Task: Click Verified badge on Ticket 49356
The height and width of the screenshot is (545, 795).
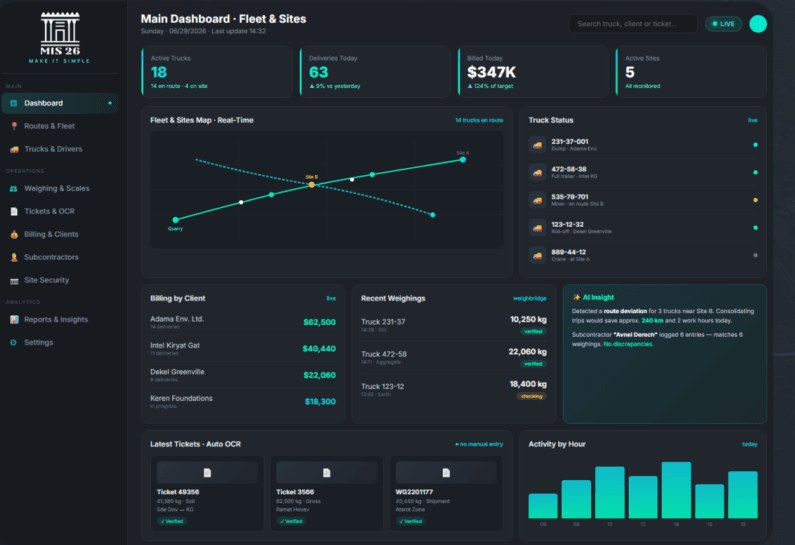Action: coord(172,521)
